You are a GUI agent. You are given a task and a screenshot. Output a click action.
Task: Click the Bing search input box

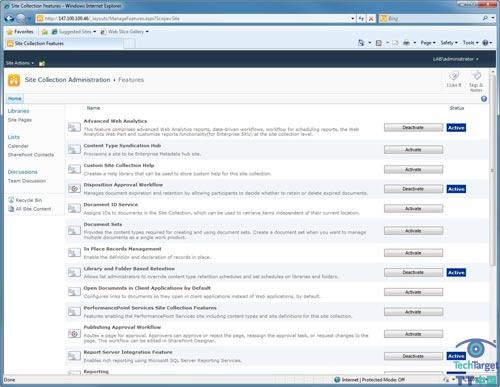[431, 19]
